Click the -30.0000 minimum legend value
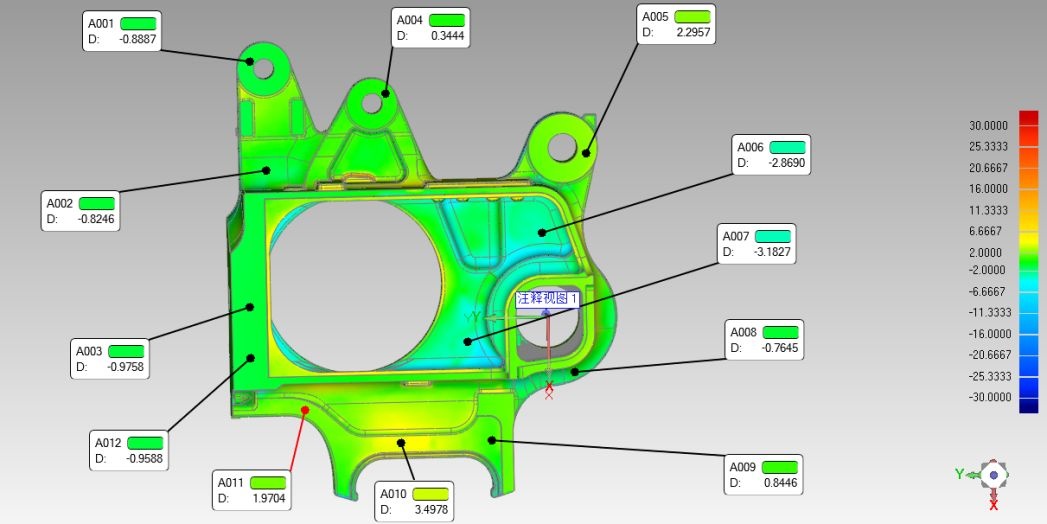The height and width of the screenshot is (524, 1047). point(987,397)
